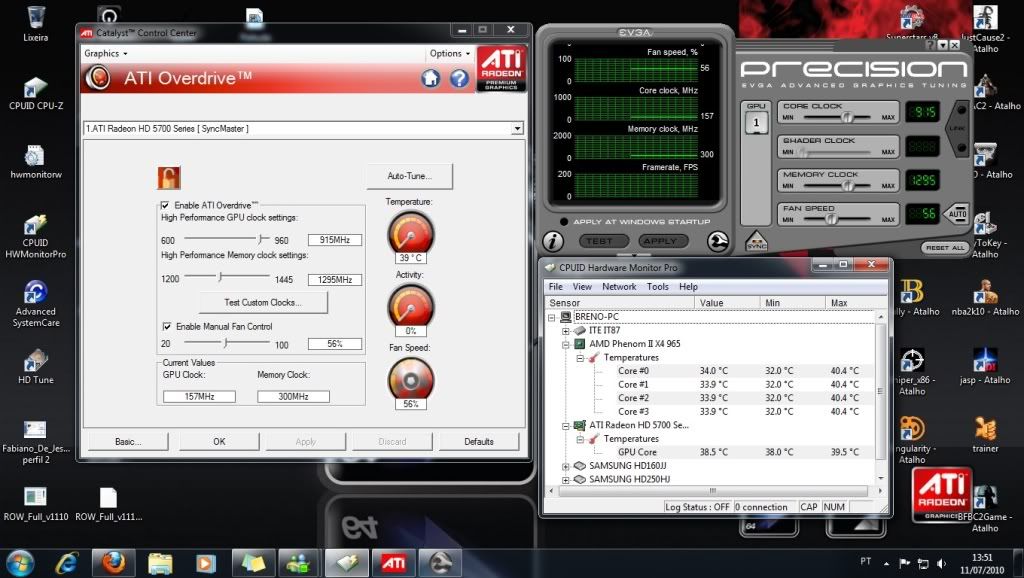Viewport: 1024px width, 578px height.
Task: Click the EVGA Precision SYNC triangle icon
Action: (756, 242)
